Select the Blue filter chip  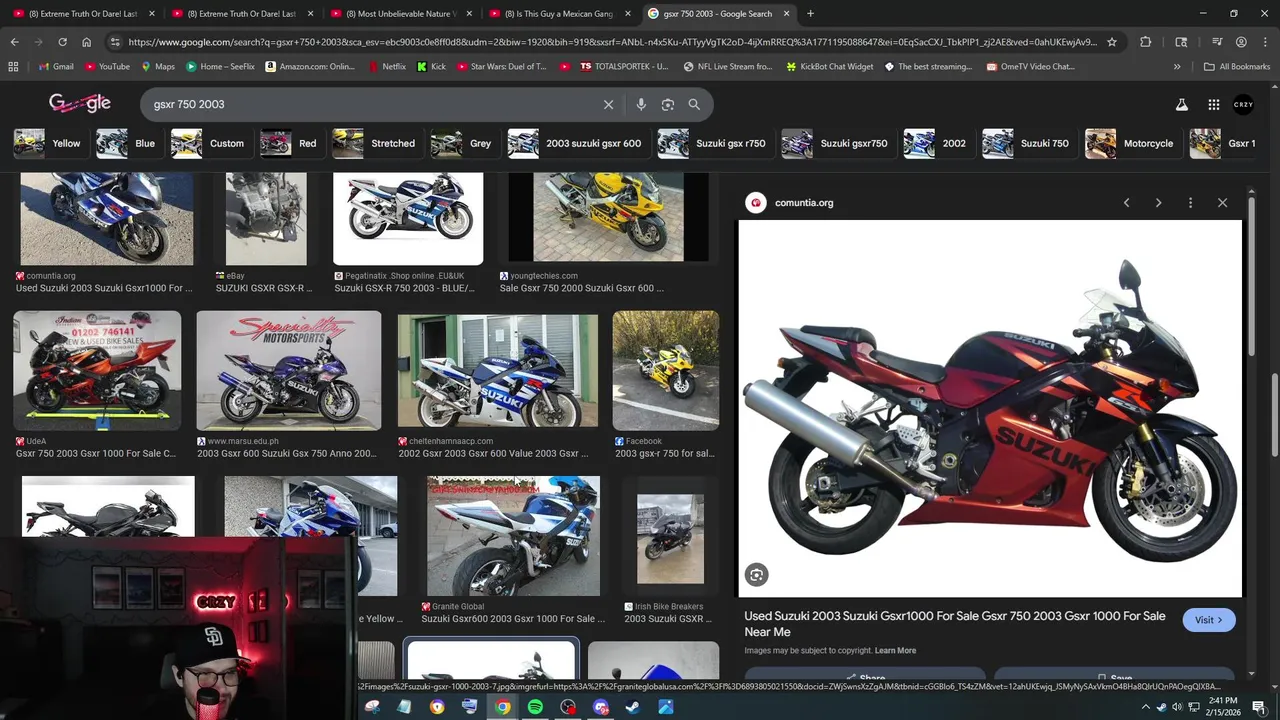click(126, 143)
